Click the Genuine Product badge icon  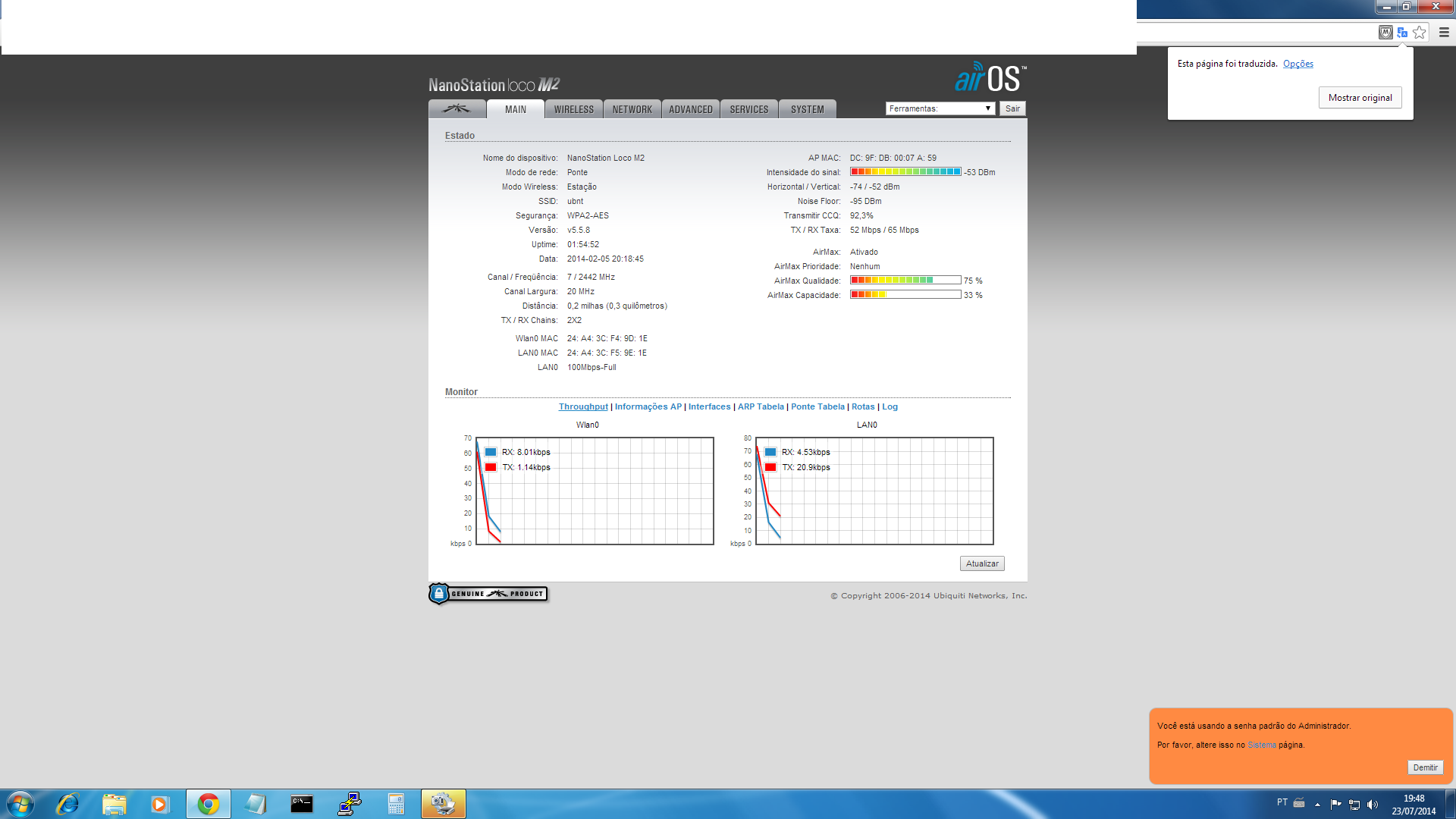pos(488,594)
